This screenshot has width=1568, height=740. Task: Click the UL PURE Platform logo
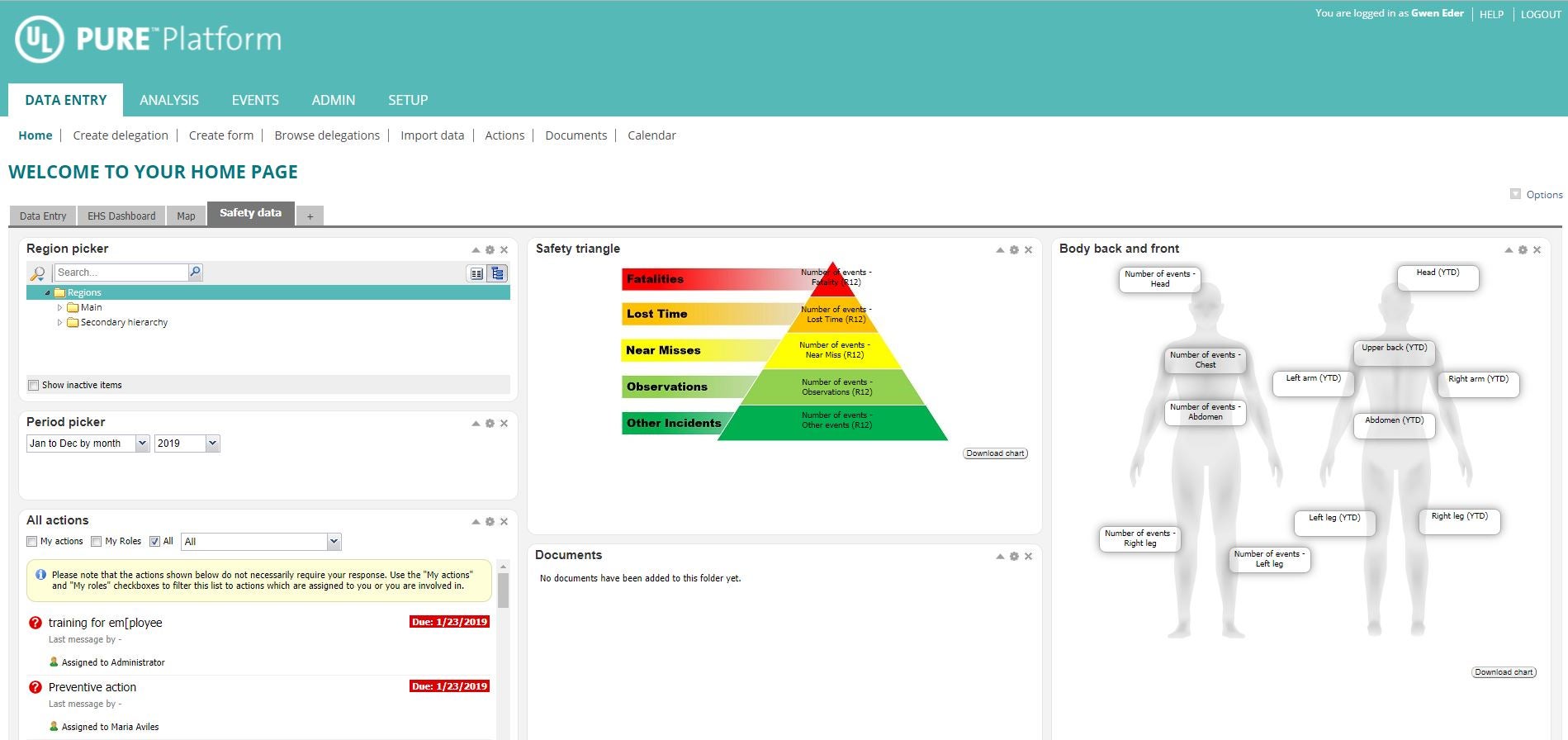click(149, 39)
